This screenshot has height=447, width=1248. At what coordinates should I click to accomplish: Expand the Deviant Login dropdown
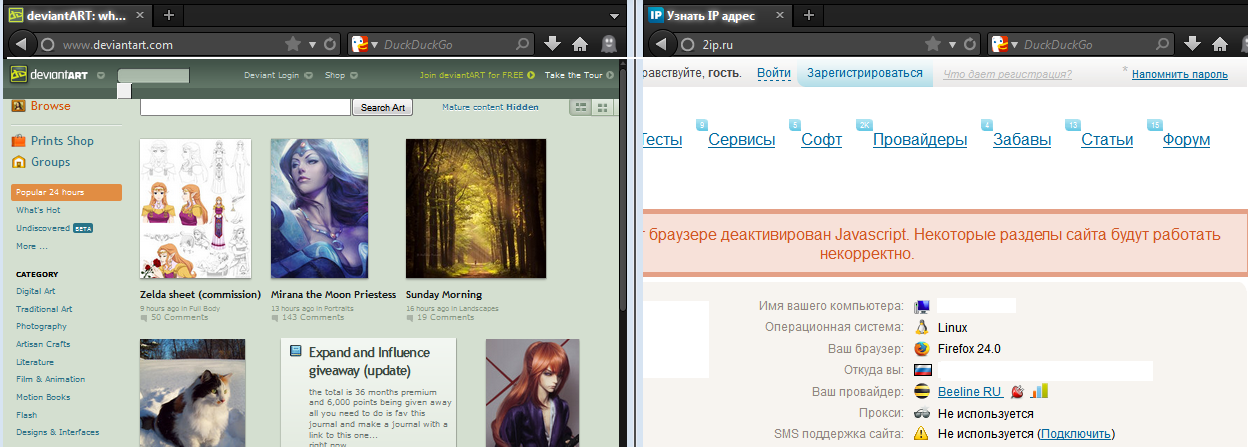308,75
